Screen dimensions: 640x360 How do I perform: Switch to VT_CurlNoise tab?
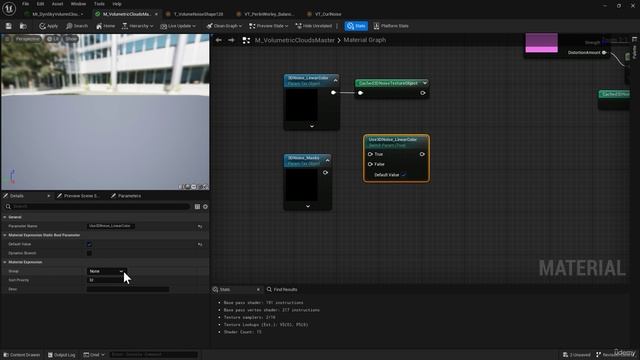coord(328,14)
